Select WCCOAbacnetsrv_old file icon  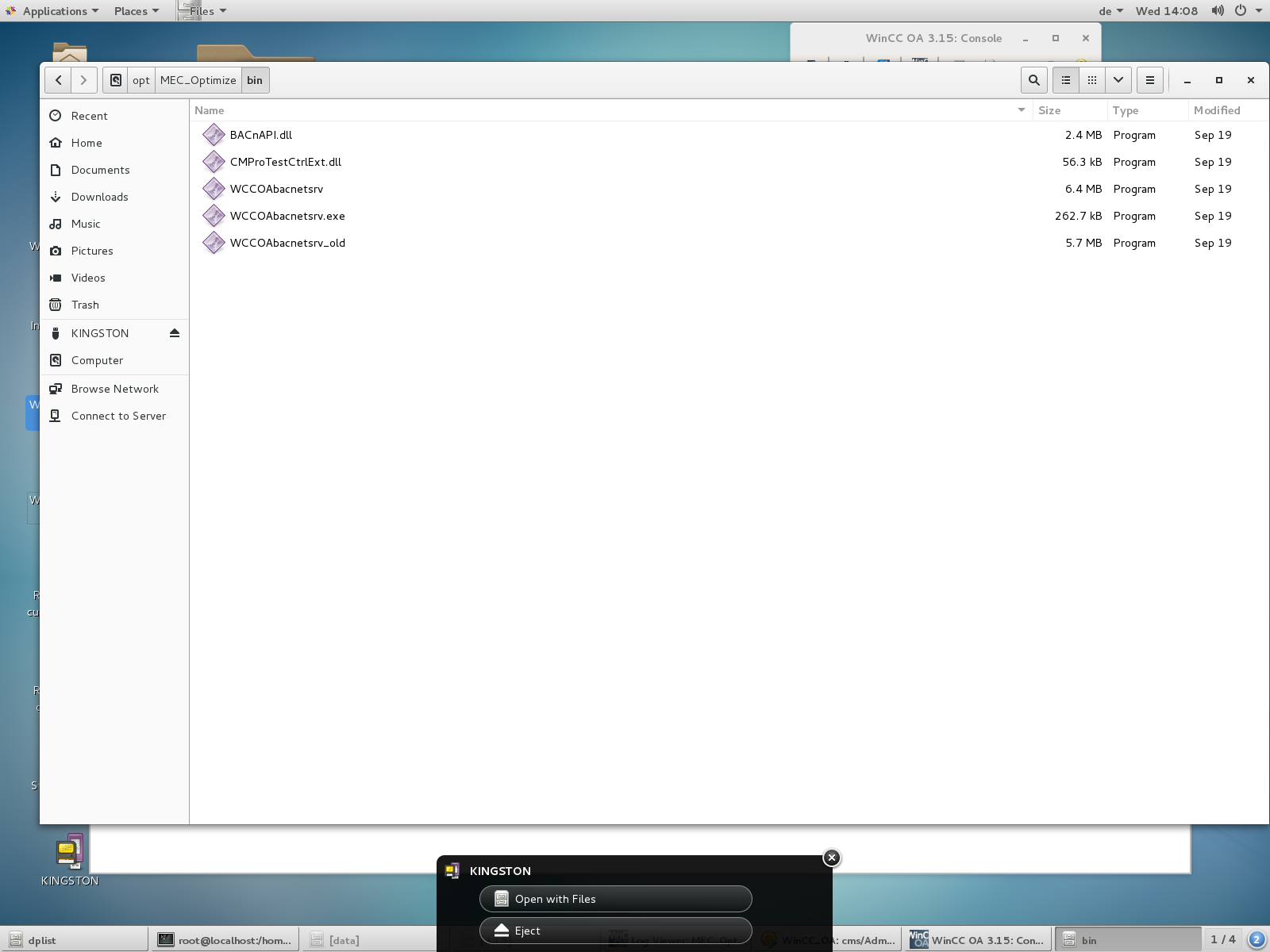tap(214, 243)
